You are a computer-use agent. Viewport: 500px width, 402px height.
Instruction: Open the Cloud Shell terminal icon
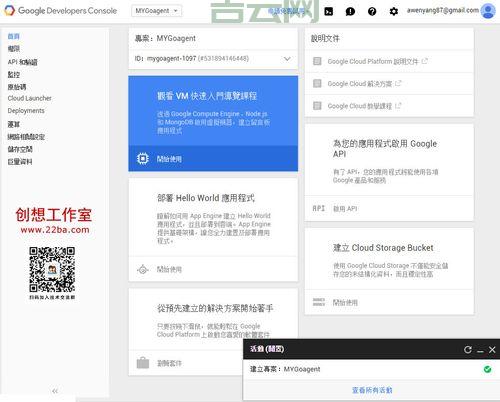[x=329, y=11]
